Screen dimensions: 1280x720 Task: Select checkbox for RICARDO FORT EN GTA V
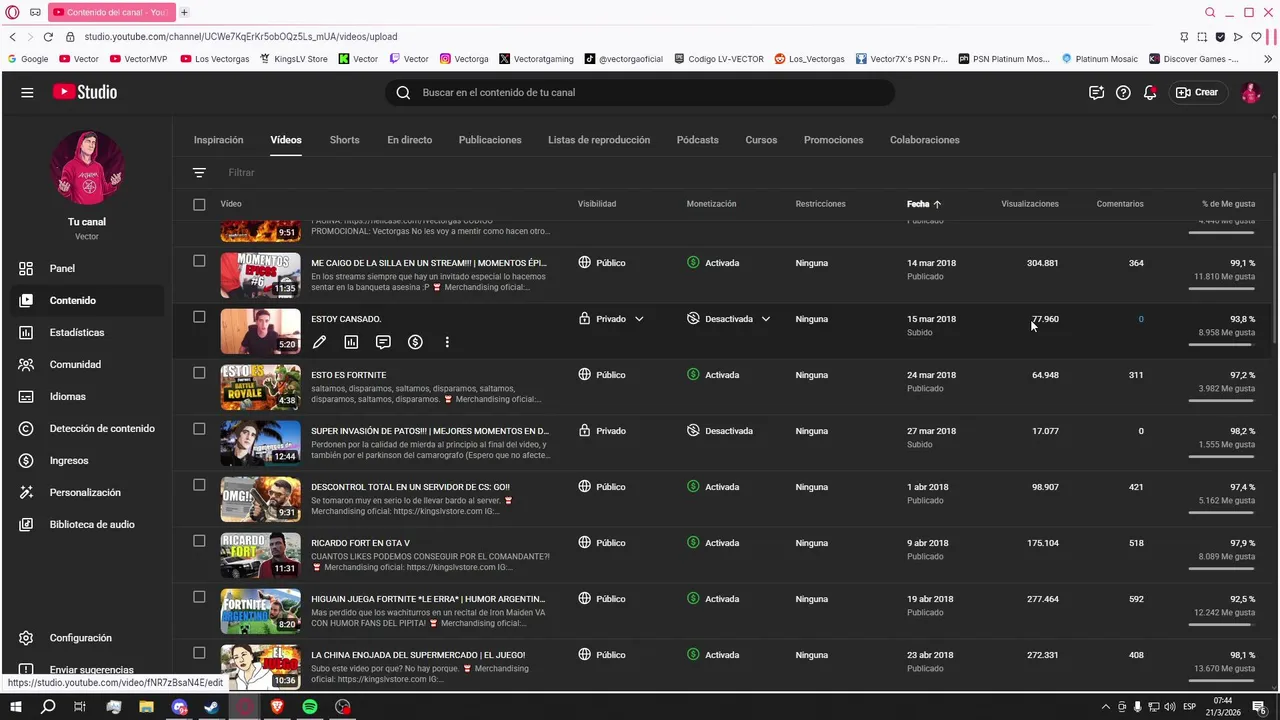tap(199, 541)
